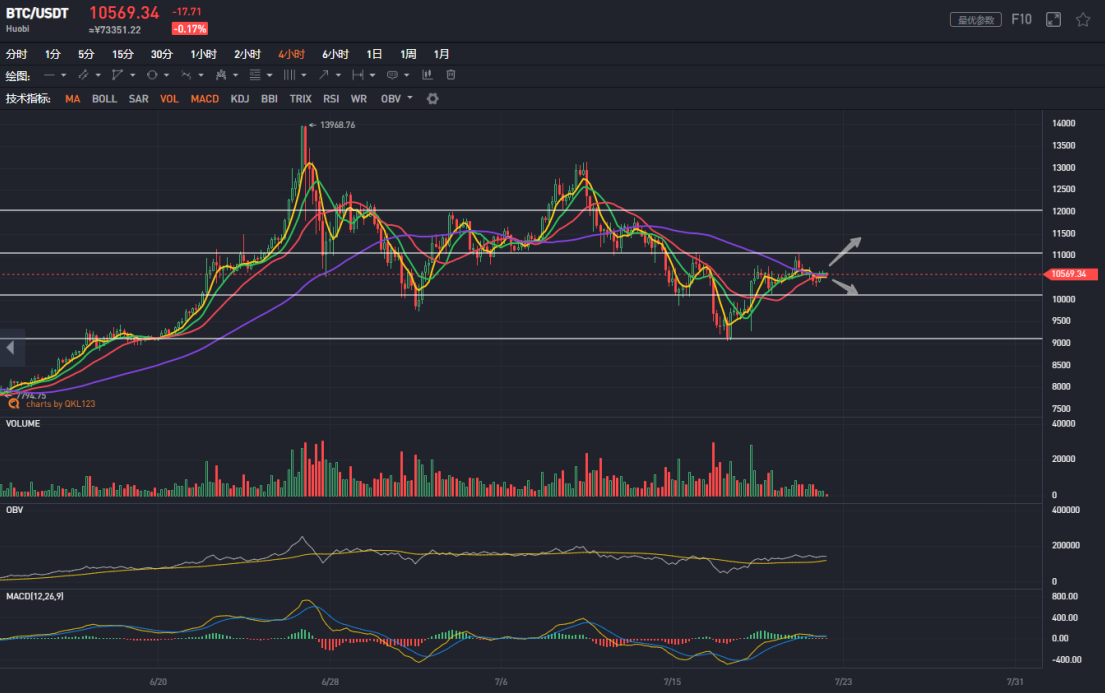Click the chart bars icon in drawing toolbar
Image resolution: width=1105 pixels, height=693 pixels.
click(427, 75)
